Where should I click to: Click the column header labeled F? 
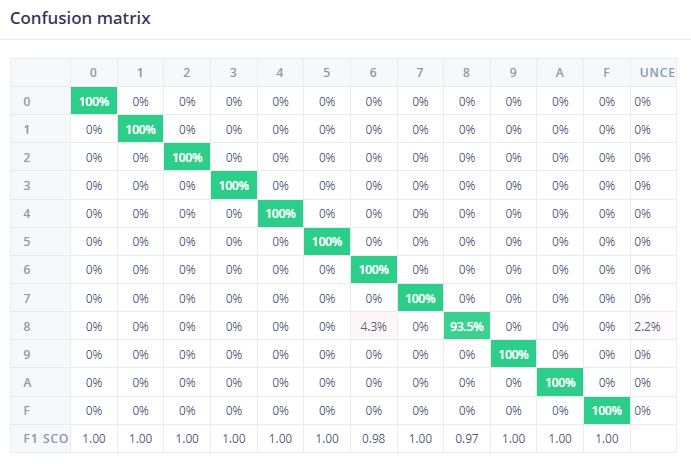[607, 72]
